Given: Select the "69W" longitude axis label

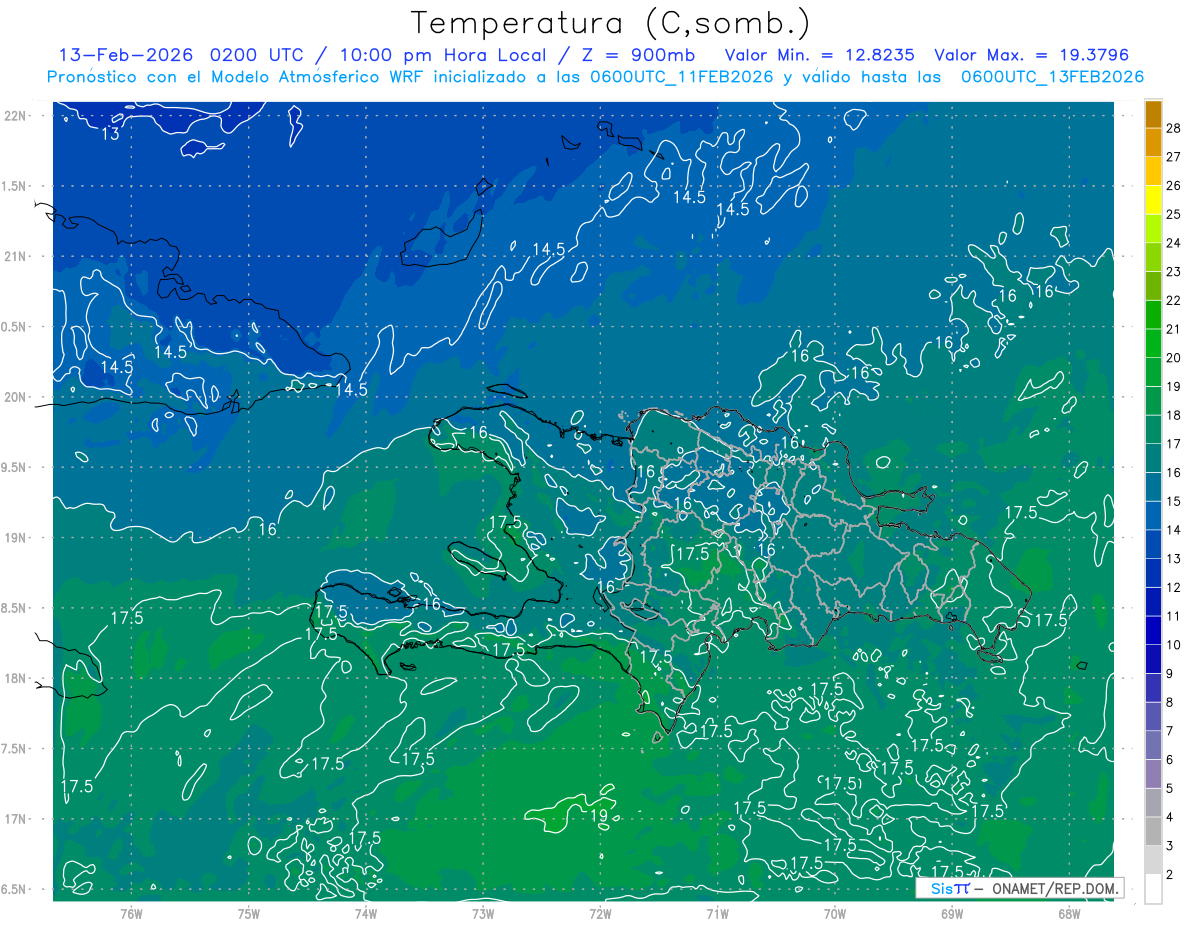Looking at the screenshot, I should tap(952, 913).
